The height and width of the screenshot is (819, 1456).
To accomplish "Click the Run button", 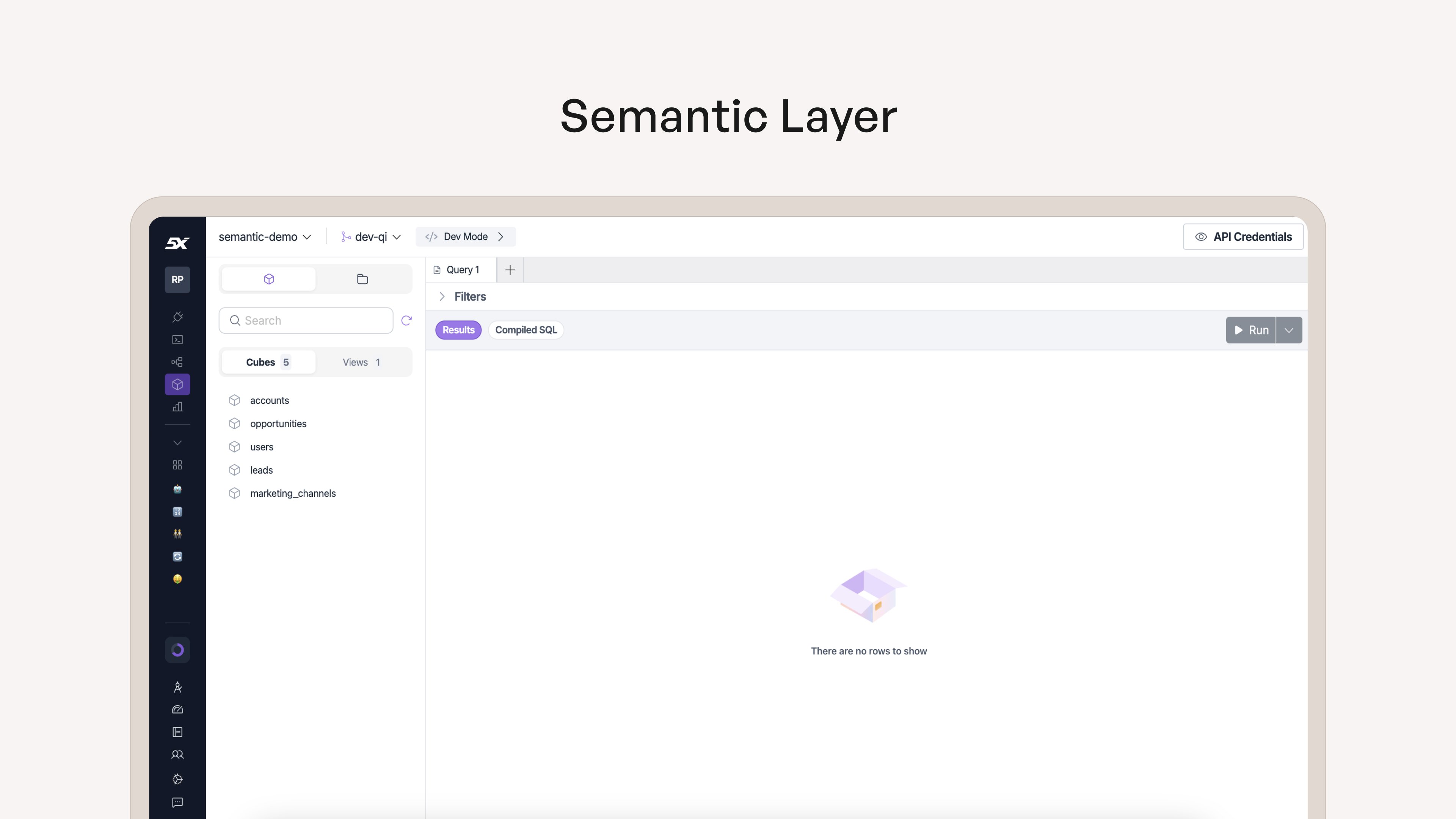I will click(1251, 330).
